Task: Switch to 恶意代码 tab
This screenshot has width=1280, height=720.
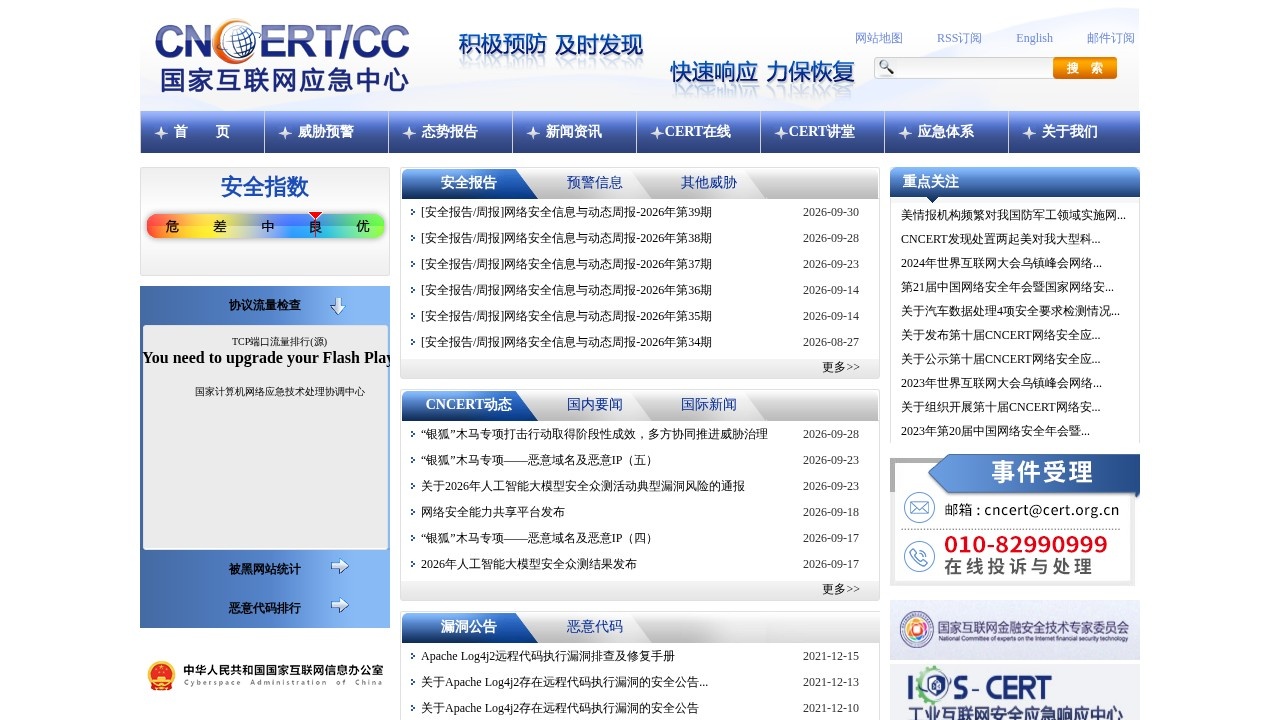Action: coord(595,627)
